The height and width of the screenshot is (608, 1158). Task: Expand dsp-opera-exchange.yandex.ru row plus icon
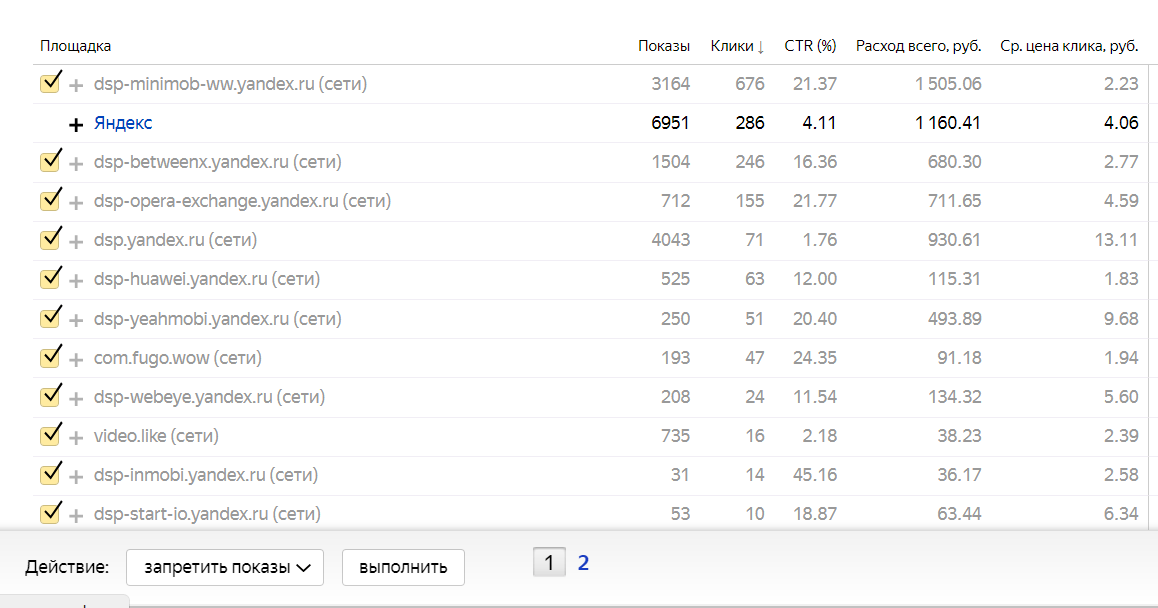click(75, 203)
